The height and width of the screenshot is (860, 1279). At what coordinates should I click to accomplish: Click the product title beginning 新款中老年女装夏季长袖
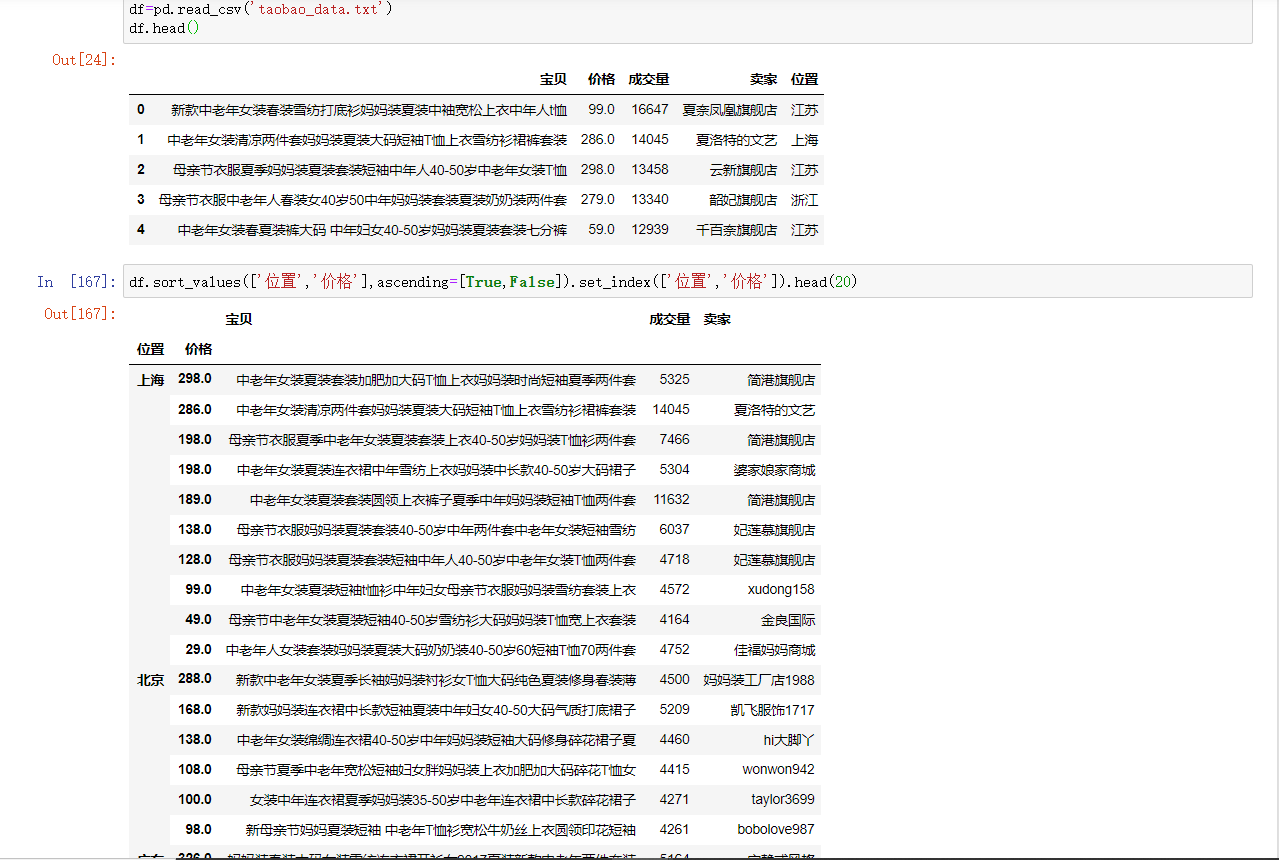[x=436, y=680]
